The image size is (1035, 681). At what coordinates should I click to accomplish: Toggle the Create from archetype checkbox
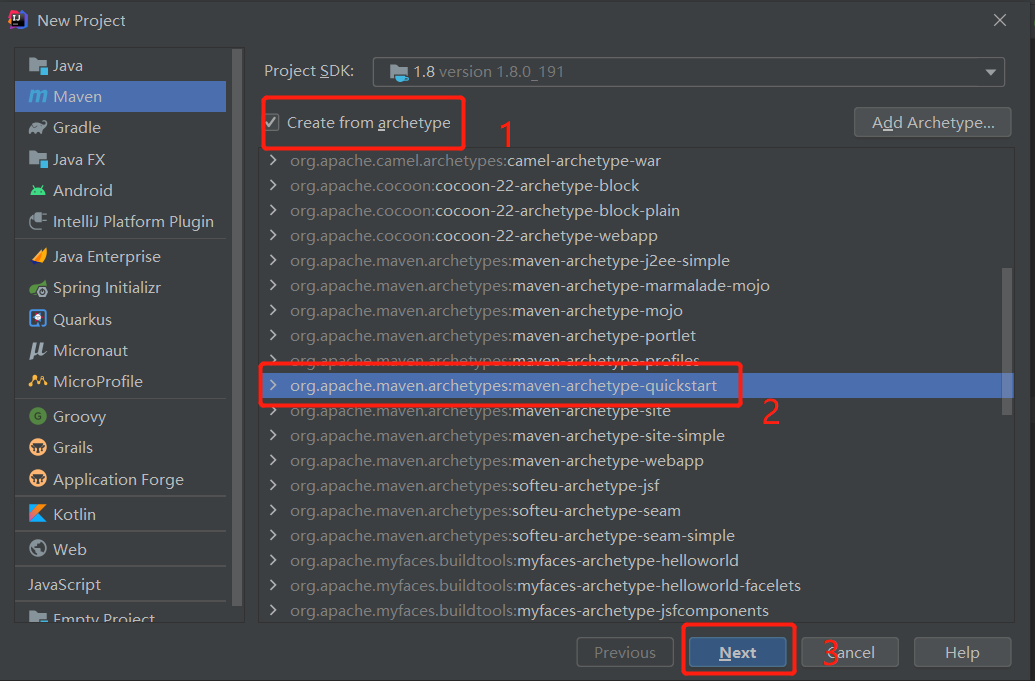tap(271, 123)
